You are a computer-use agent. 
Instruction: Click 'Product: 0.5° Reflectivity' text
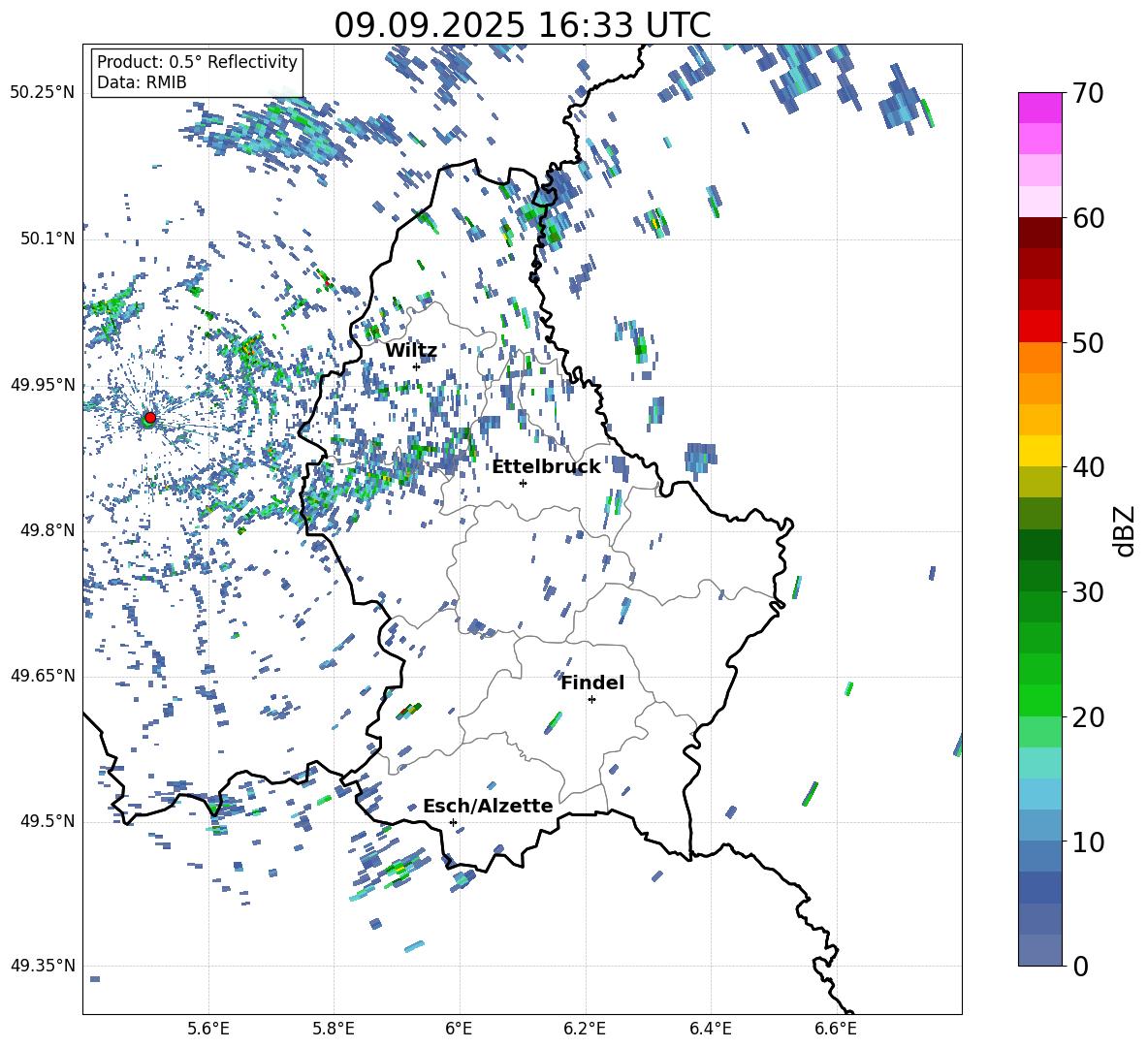tap(197, 61)
